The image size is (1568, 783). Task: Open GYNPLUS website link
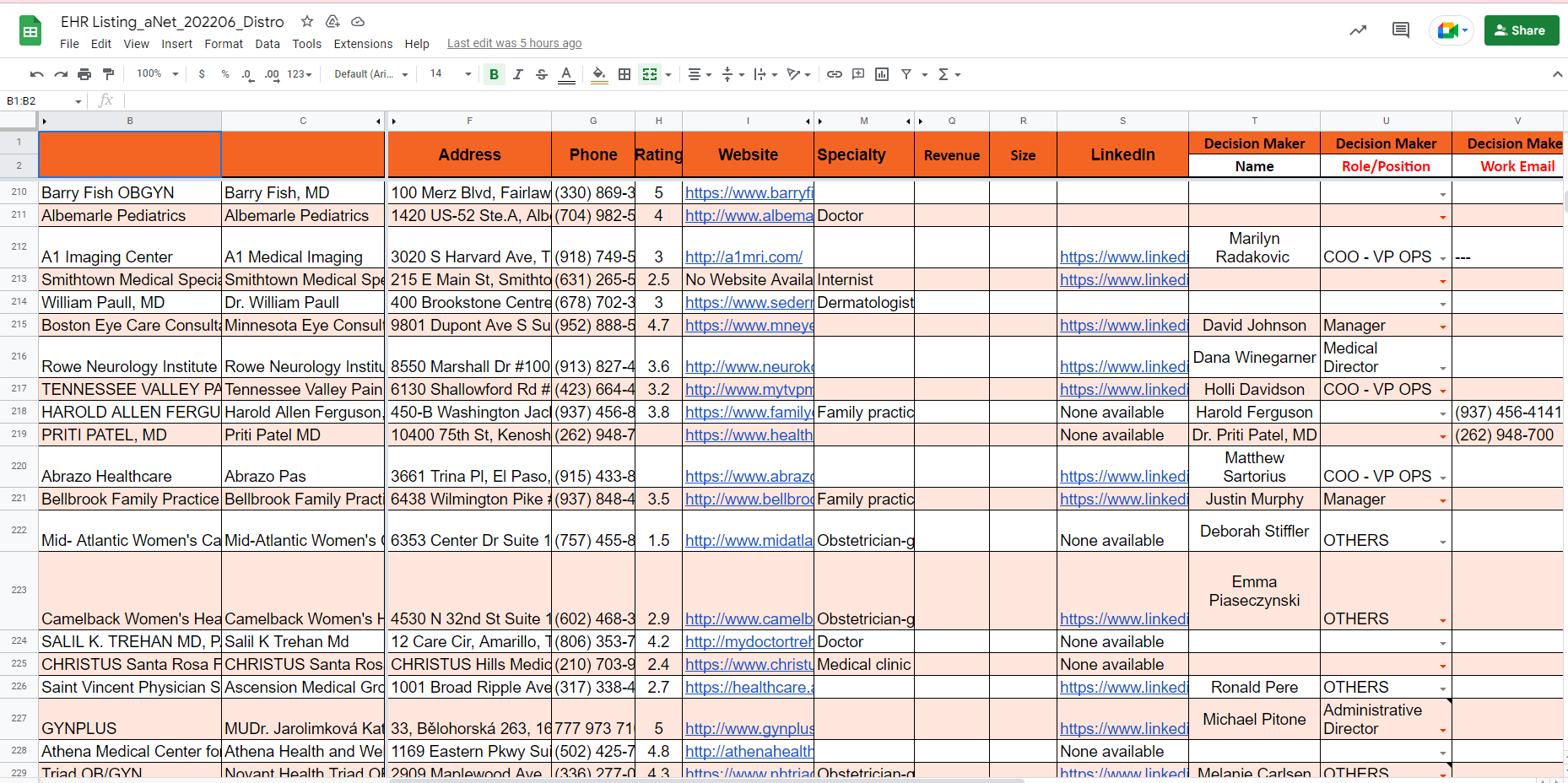749,728
